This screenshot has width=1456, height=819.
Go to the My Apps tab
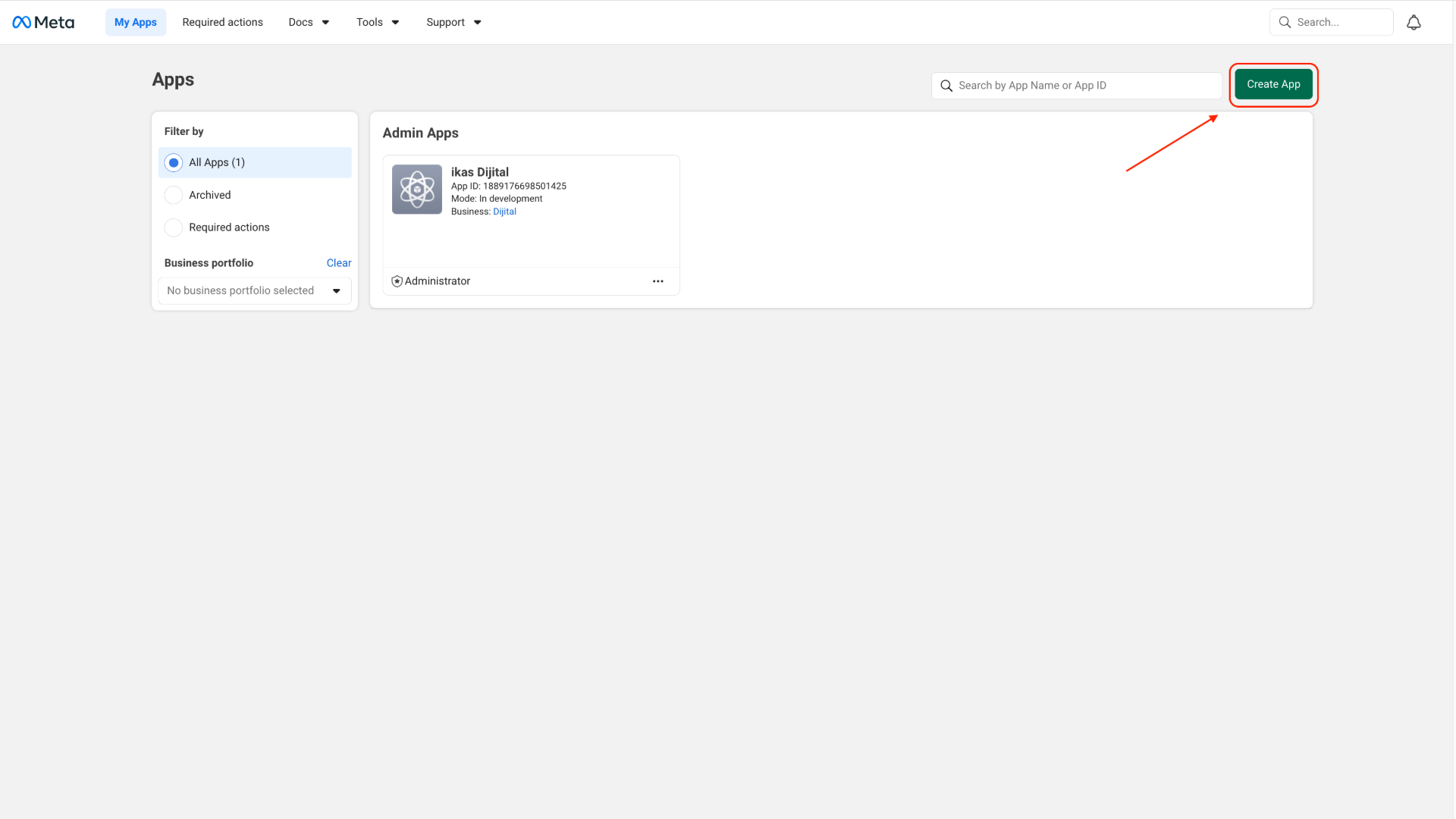pyautogui.click(x=136, y=22)
